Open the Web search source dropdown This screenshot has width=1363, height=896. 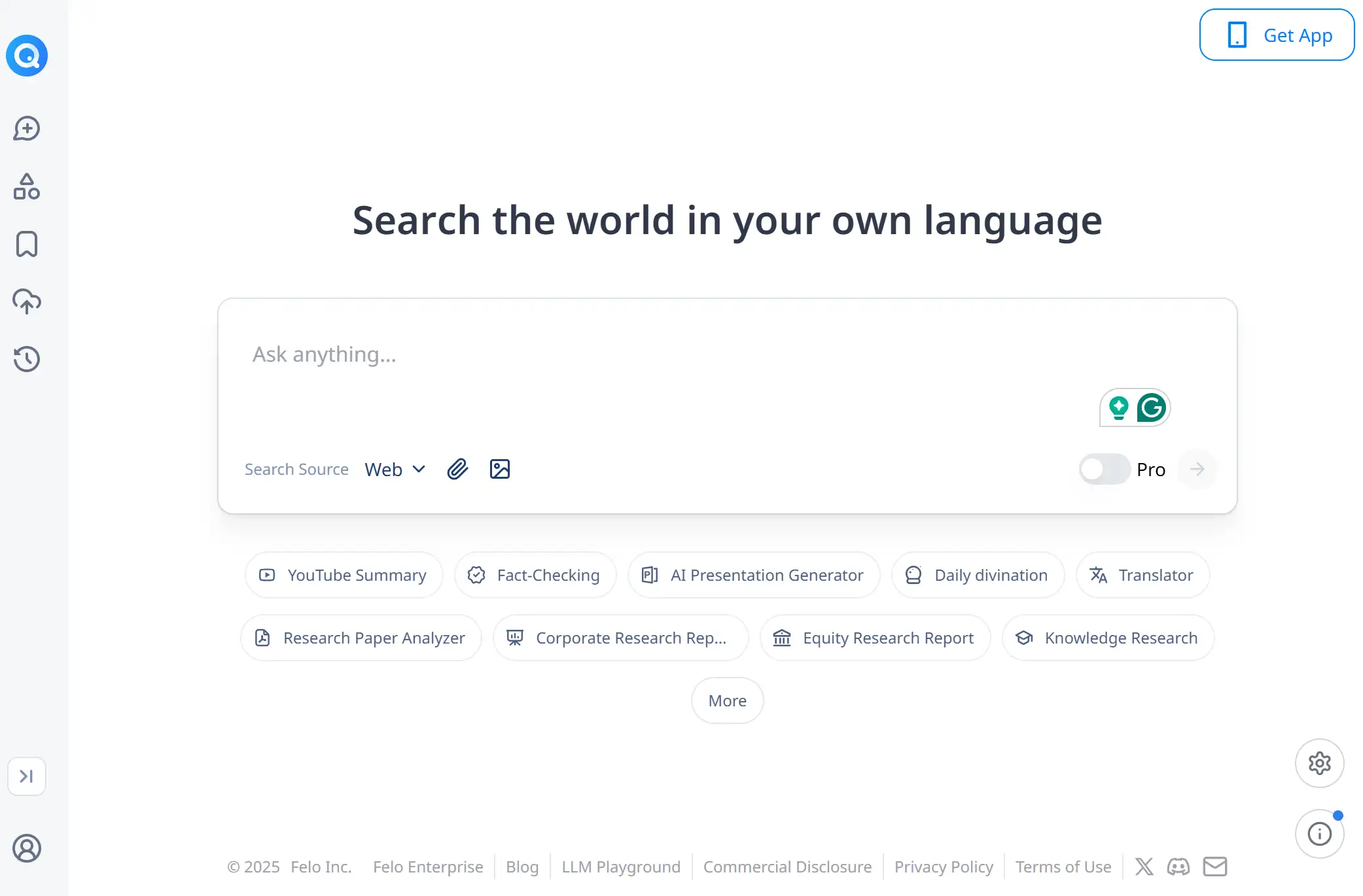point(395,470)
